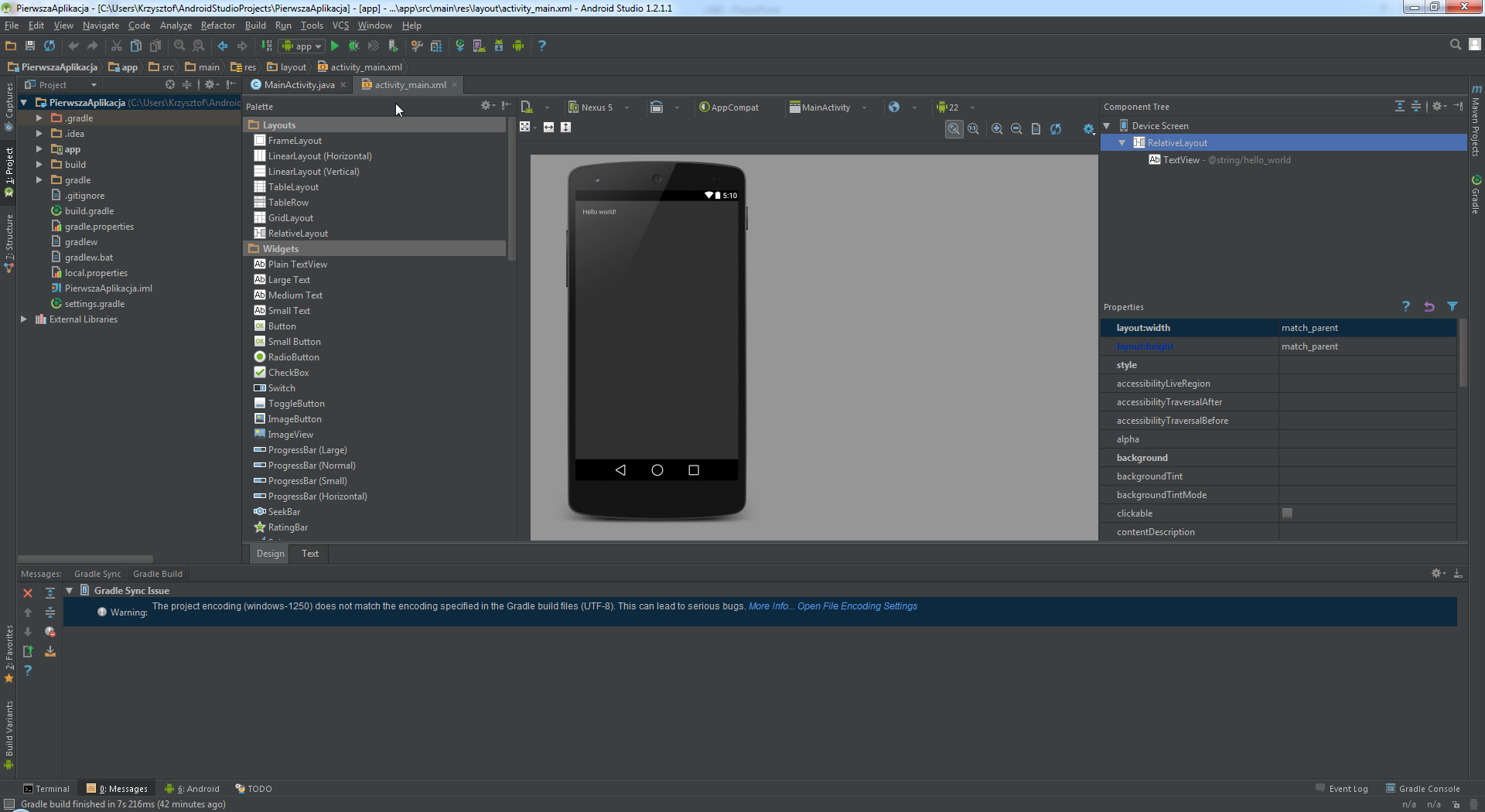Click the Scroll from Source icon in Project panel

[x=170, y=84]
